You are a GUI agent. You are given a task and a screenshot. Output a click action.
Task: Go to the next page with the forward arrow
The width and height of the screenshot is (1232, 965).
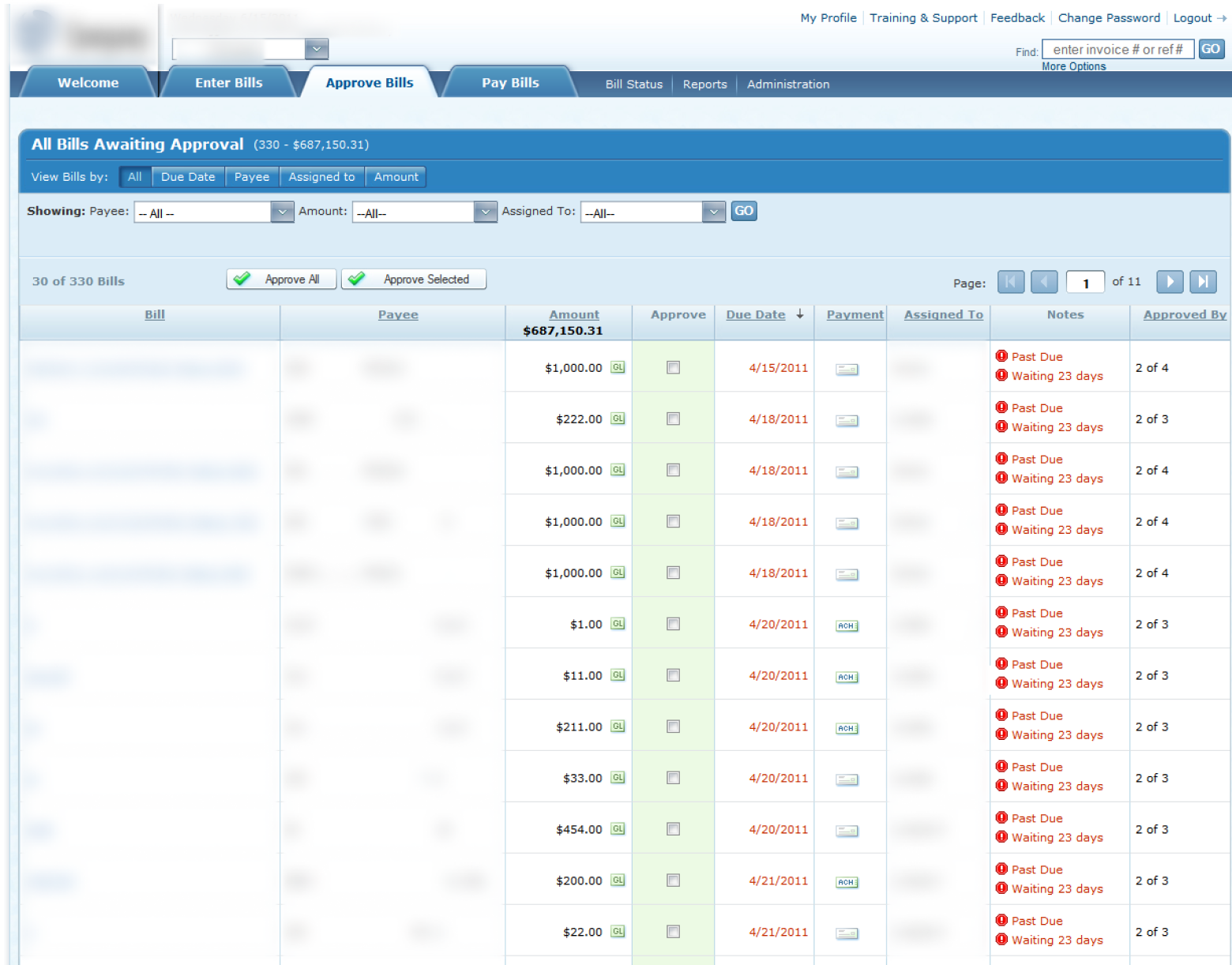coord(1169,281)
